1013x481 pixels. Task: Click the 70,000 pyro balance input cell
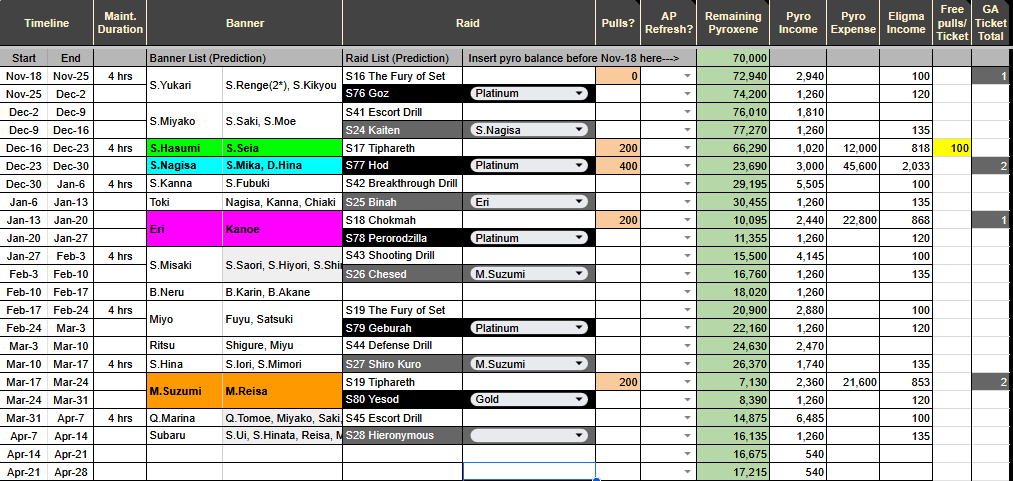click(734, 58)
